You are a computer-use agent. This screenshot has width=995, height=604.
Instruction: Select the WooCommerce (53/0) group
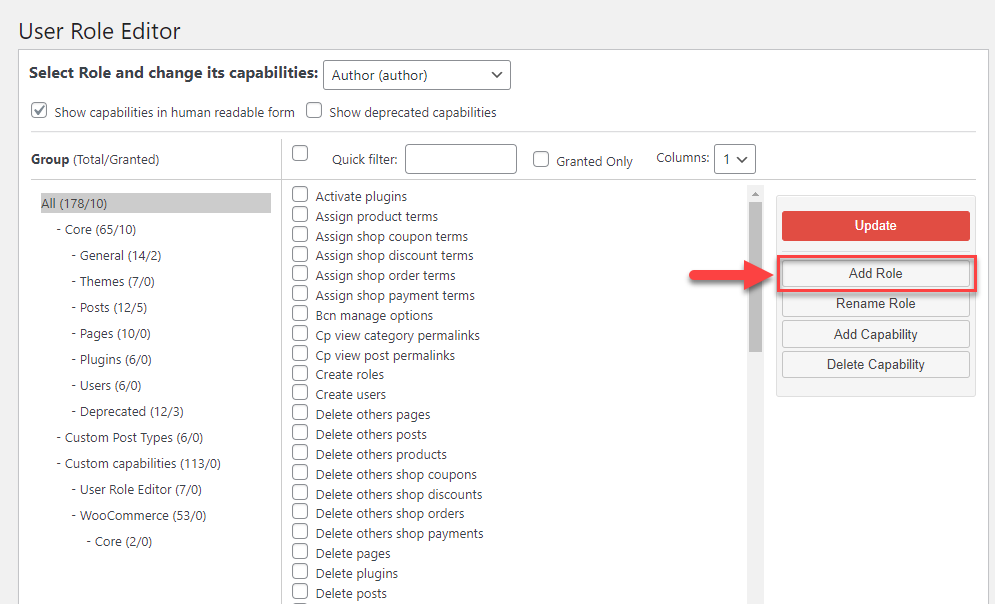tap(143, 516)
